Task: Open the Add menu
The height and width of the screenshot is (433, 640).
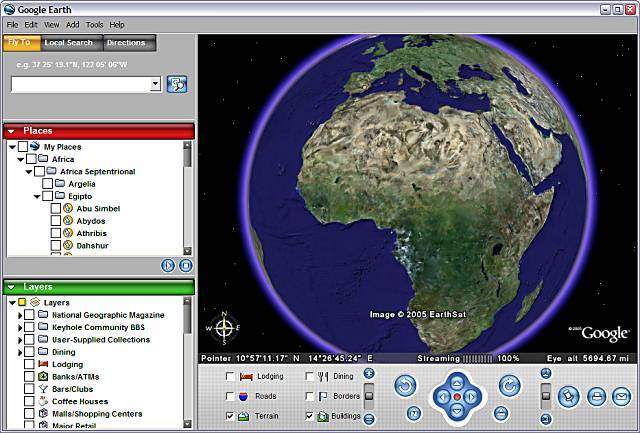Action: tap(73, 25)
